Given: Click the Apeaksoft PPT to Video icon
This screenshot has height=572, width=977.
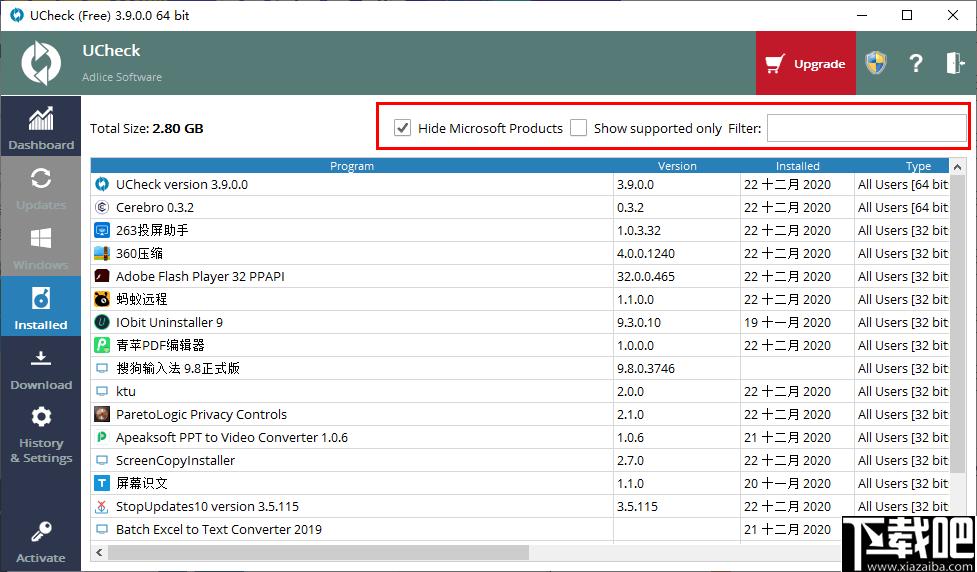Looking at the screenshot, I should (102, 437).
